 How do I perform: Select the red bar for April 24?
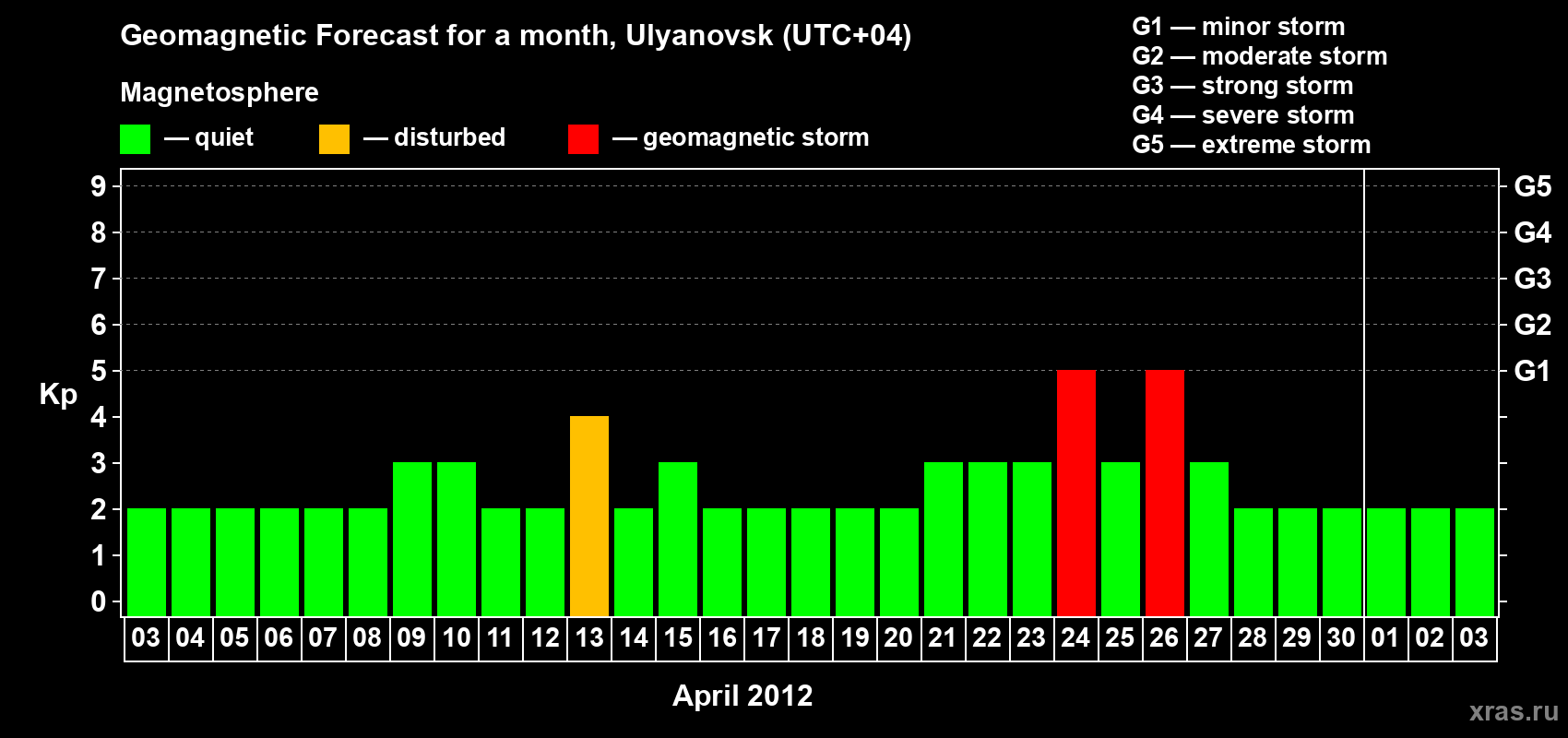point(1076,494)
